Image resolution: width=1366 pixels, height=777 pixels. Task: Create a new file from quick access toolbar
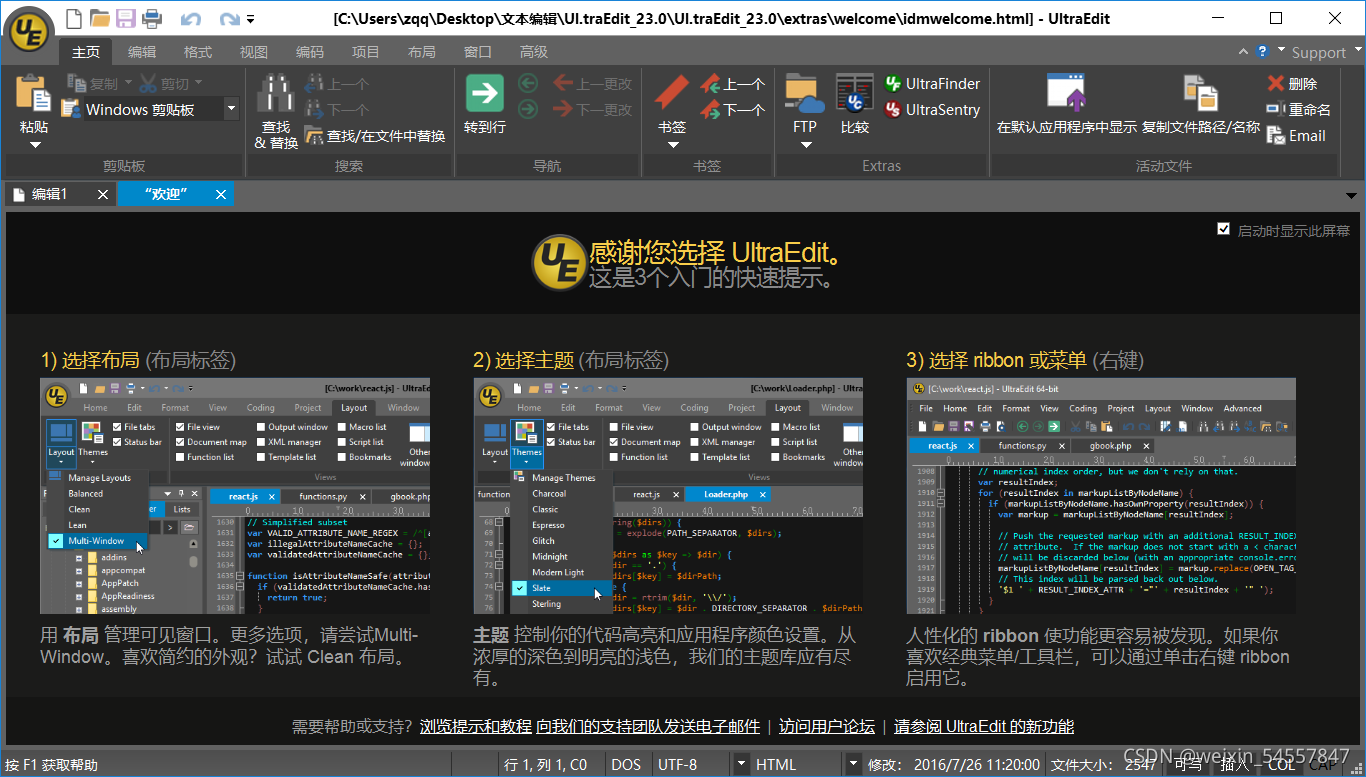click(x=75, y=18)
